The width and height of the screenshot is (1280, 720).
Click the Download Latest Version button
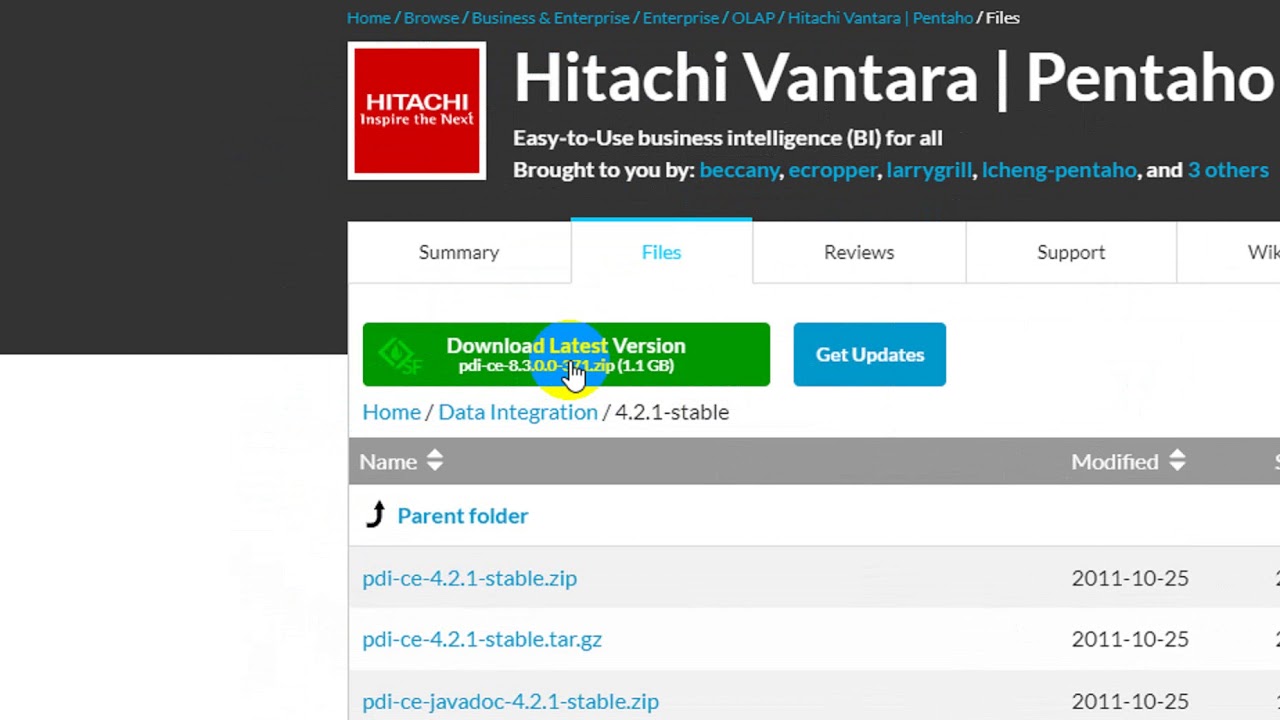pyautogui.click(x=566, y=354)
